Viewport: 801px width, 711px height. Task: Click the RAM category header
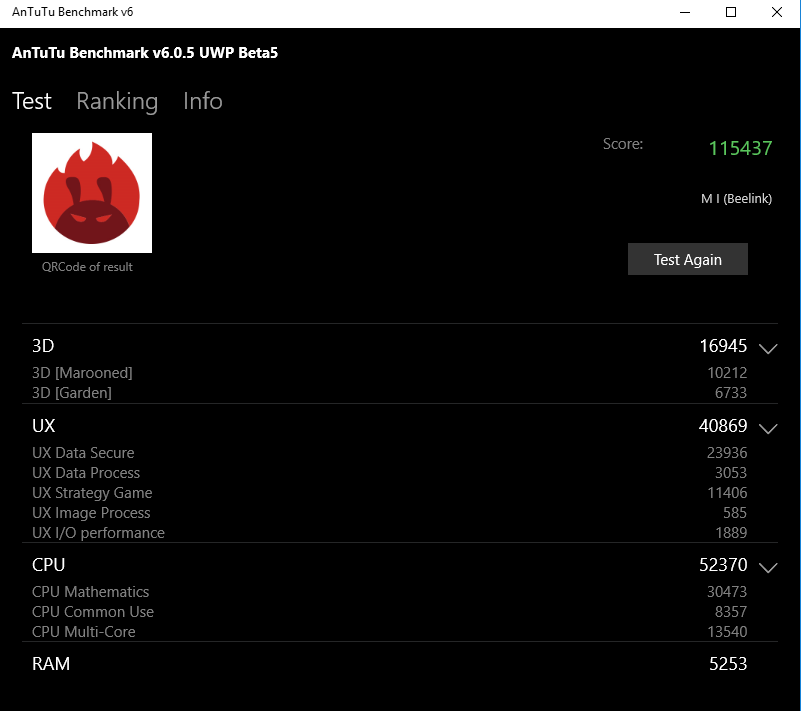51,663
